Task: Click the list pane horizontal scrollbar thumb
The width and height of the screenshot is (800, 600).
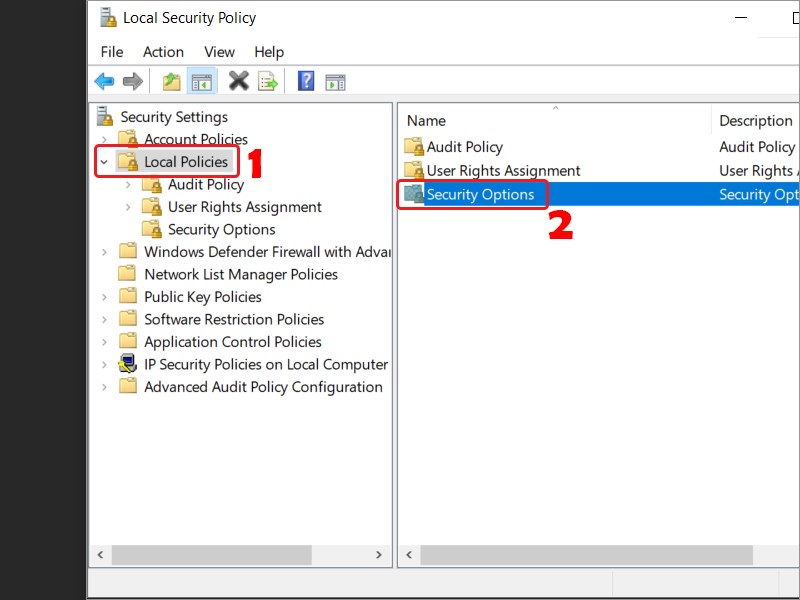Action: pos(587,555)
